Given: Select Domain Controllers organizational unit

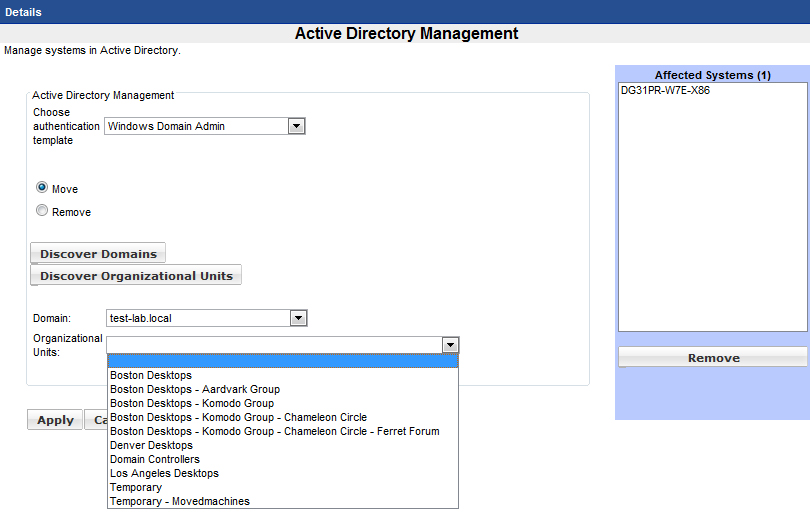Looking at the screenshot, I should click(155, 459).
